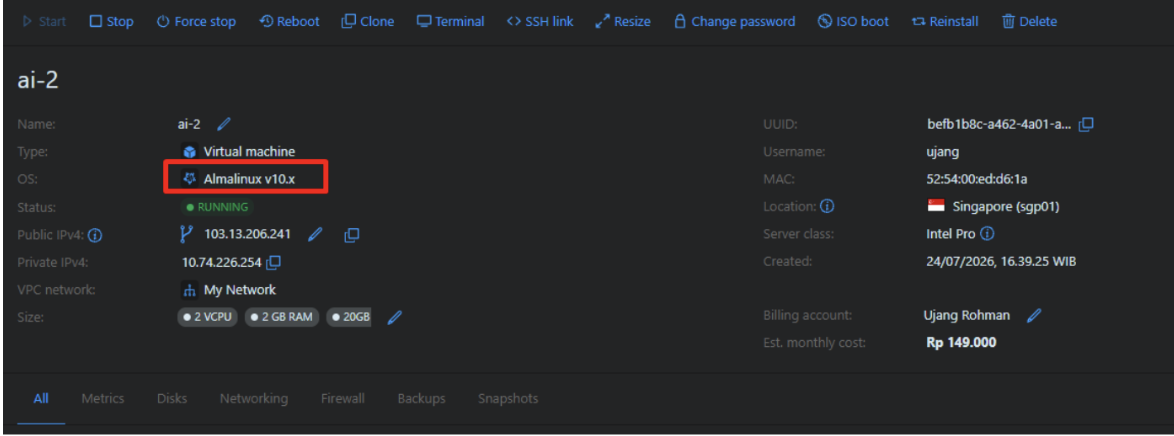
Task: Click the 2 VCPU size badge
Action: click(x=208, y=317)
